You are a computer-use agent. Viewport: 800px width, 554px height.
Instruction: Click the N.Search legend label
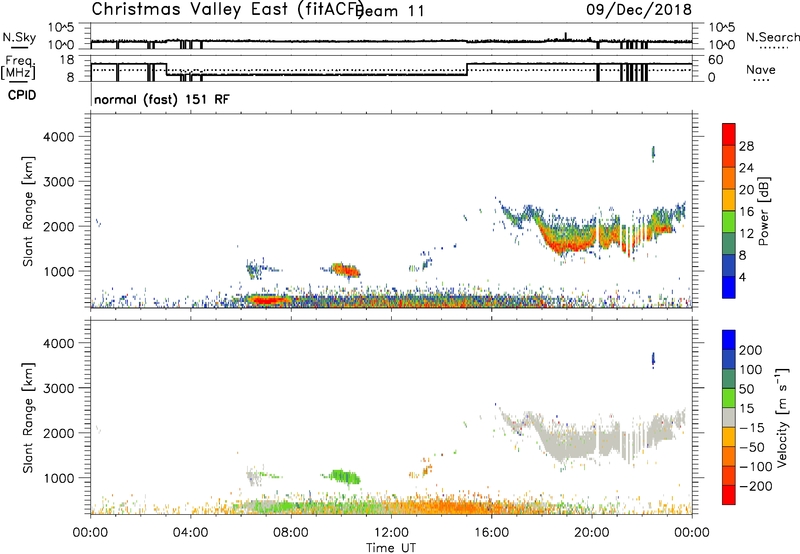pos(772,37)
